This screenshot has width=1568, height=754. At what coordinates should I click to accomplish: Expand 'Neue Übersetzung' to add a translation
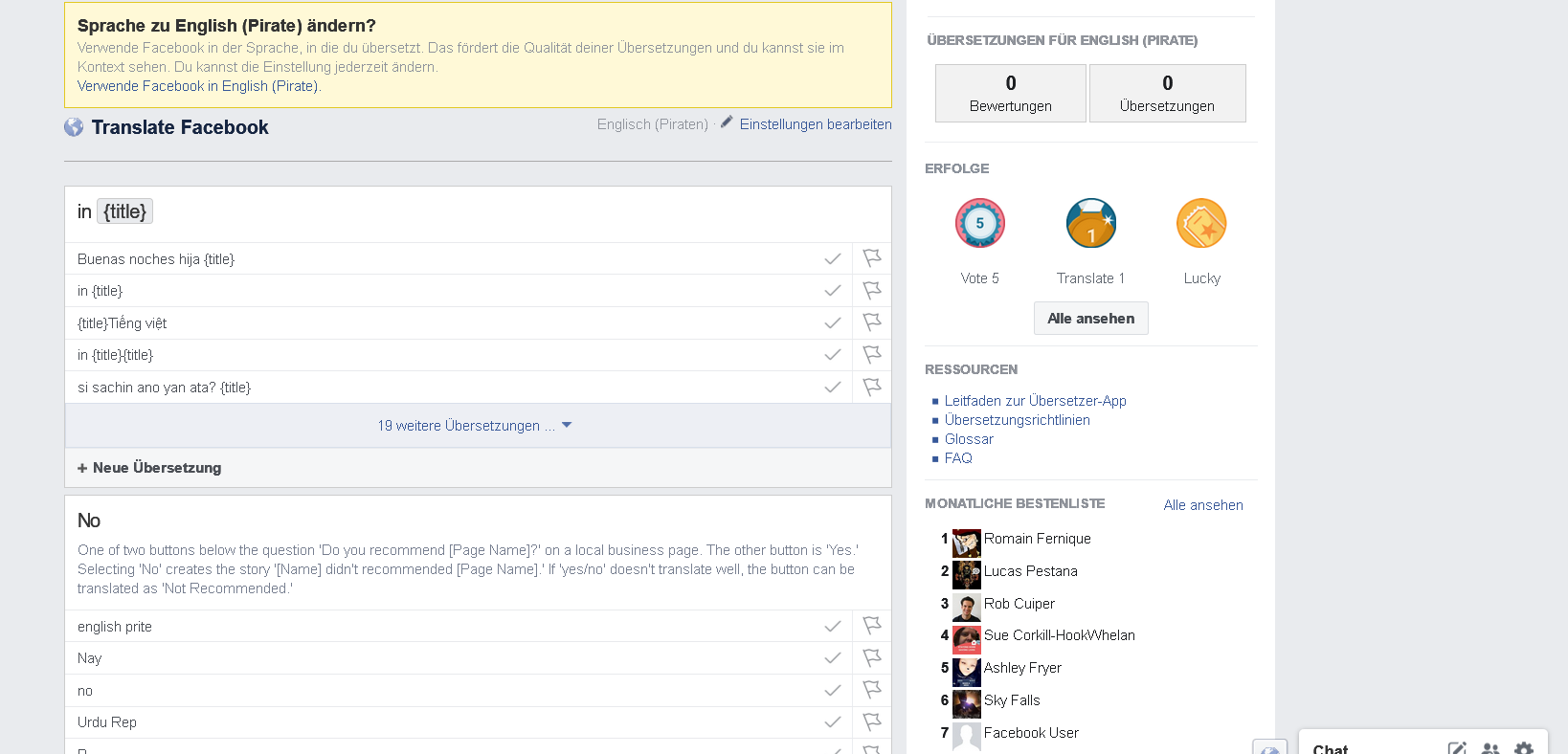149,468
